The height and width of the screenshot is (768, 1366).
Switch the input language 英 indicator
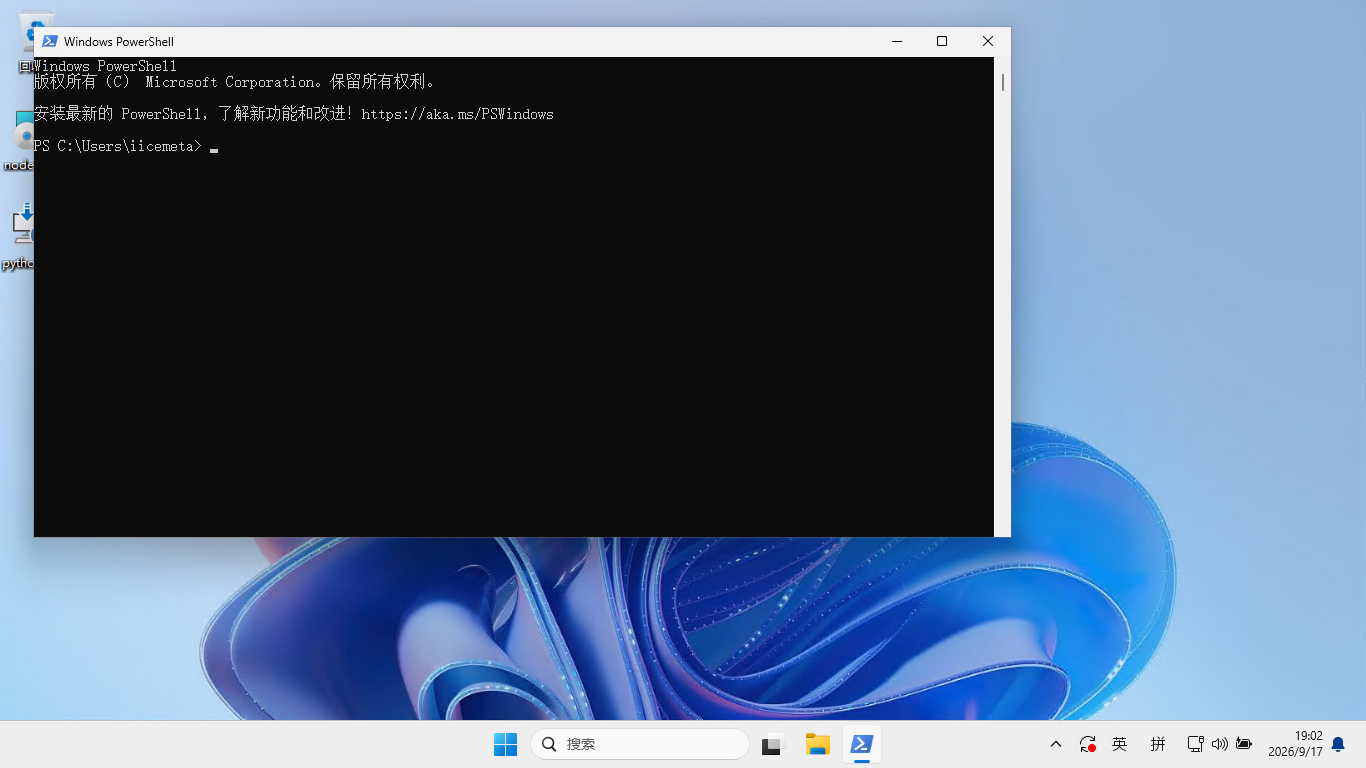coord(1120,744)
